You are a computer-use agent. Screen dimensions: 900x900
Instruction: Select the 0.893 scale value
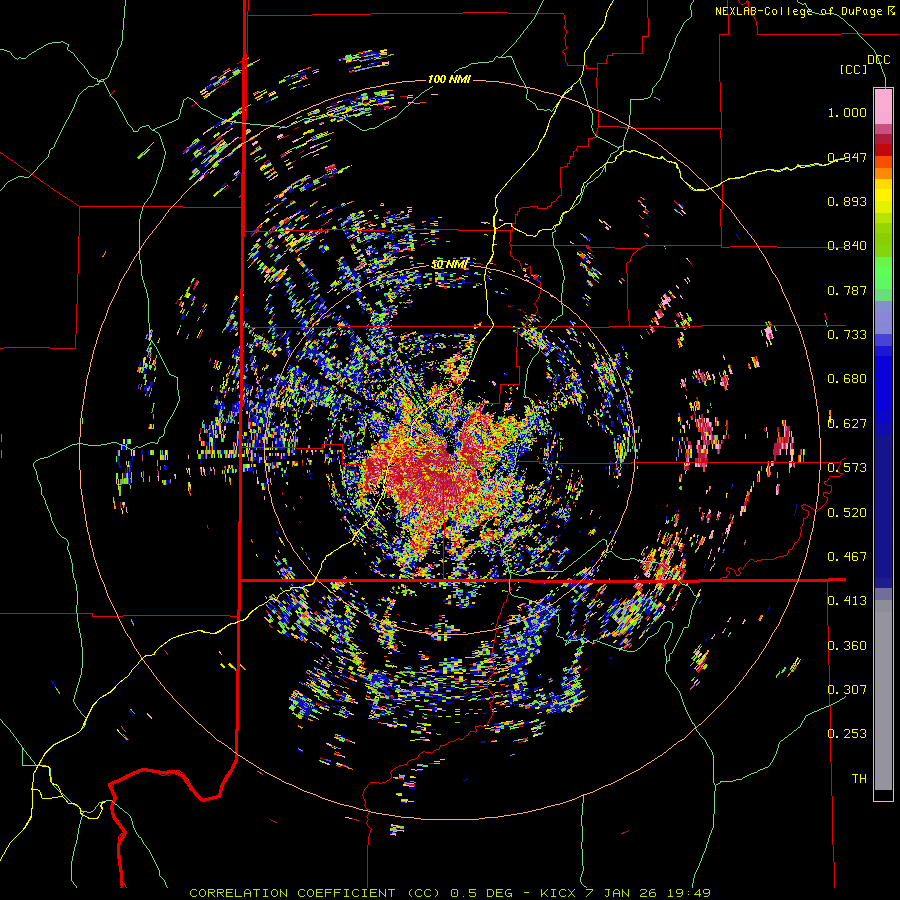click(847, 201)
